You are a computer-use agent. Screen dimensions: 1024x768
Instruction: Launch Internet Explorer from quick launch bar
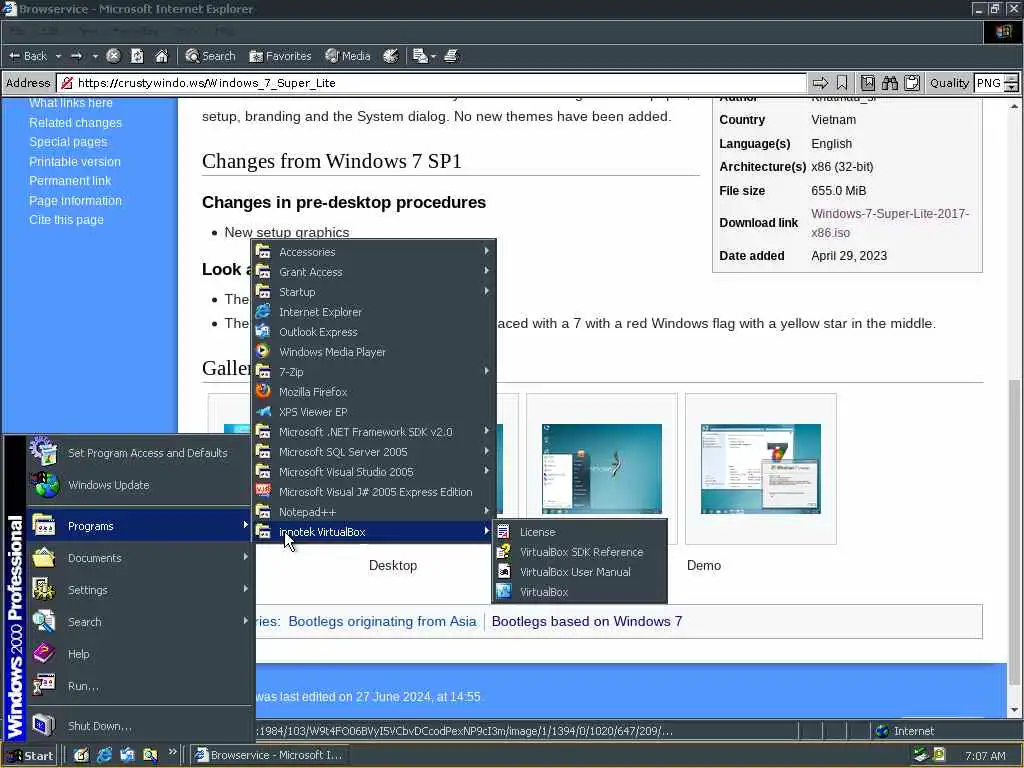pos(104,756)
